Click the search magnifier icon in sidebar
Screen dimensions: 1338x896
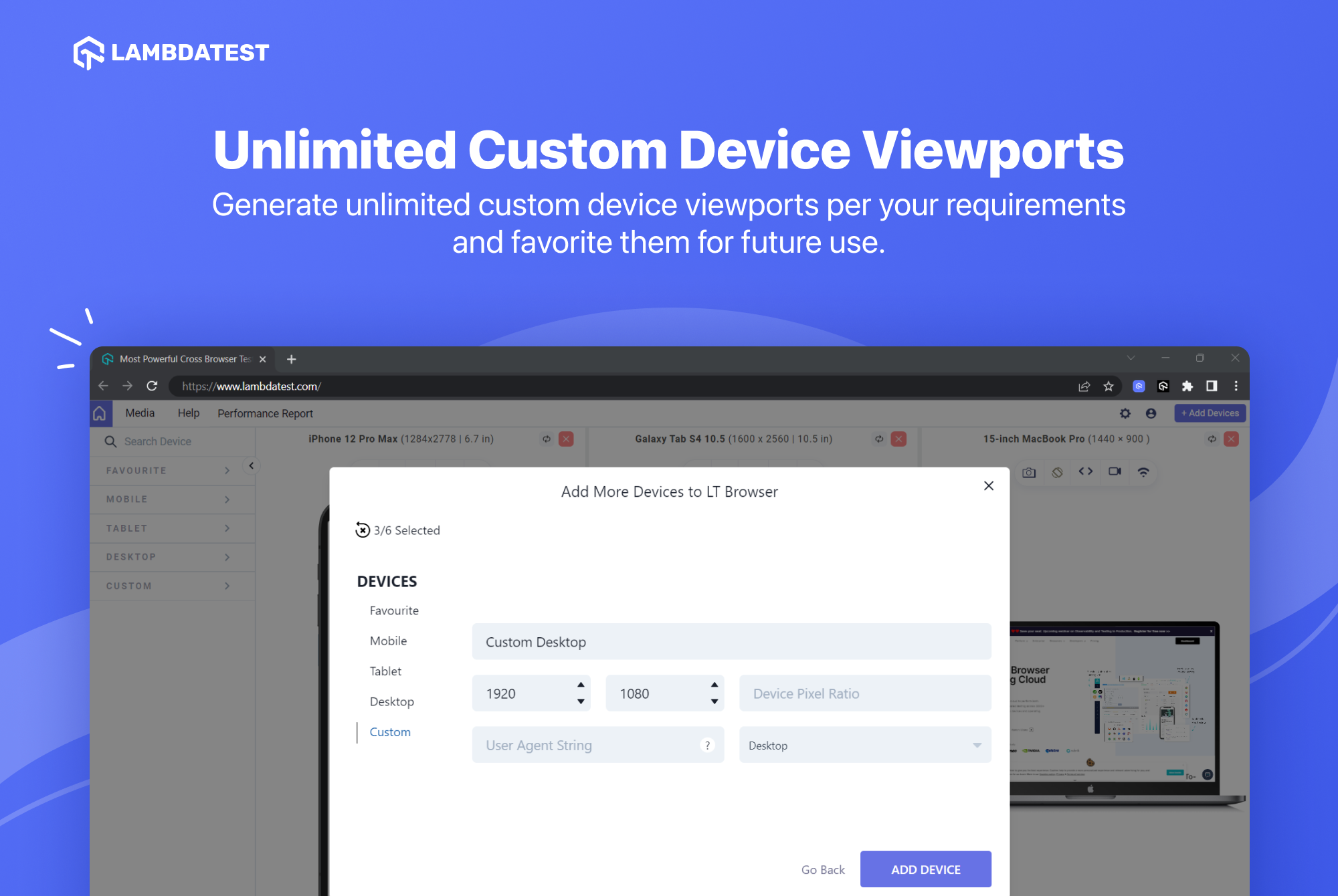point(110,441)
